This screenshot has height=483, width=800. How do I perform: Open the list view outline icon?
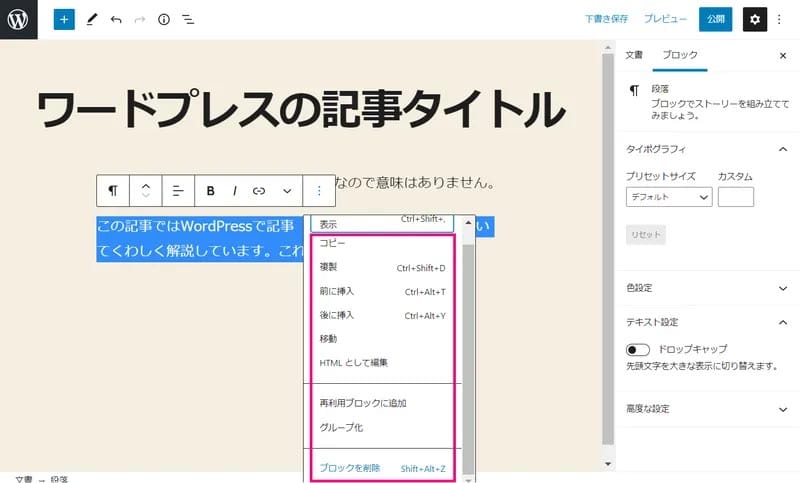pyautogui.click(x=188, y=19)
